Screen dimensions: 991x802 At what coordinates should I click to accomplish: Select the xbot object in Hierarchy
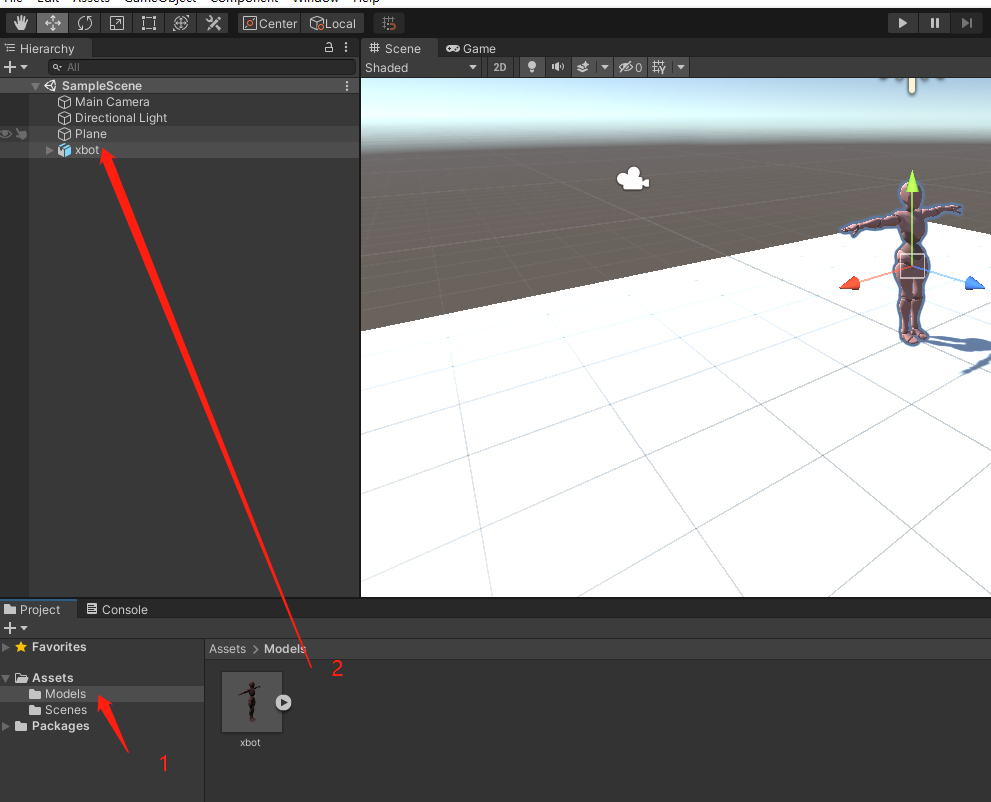pyautogui.click(x=87, y=150)
